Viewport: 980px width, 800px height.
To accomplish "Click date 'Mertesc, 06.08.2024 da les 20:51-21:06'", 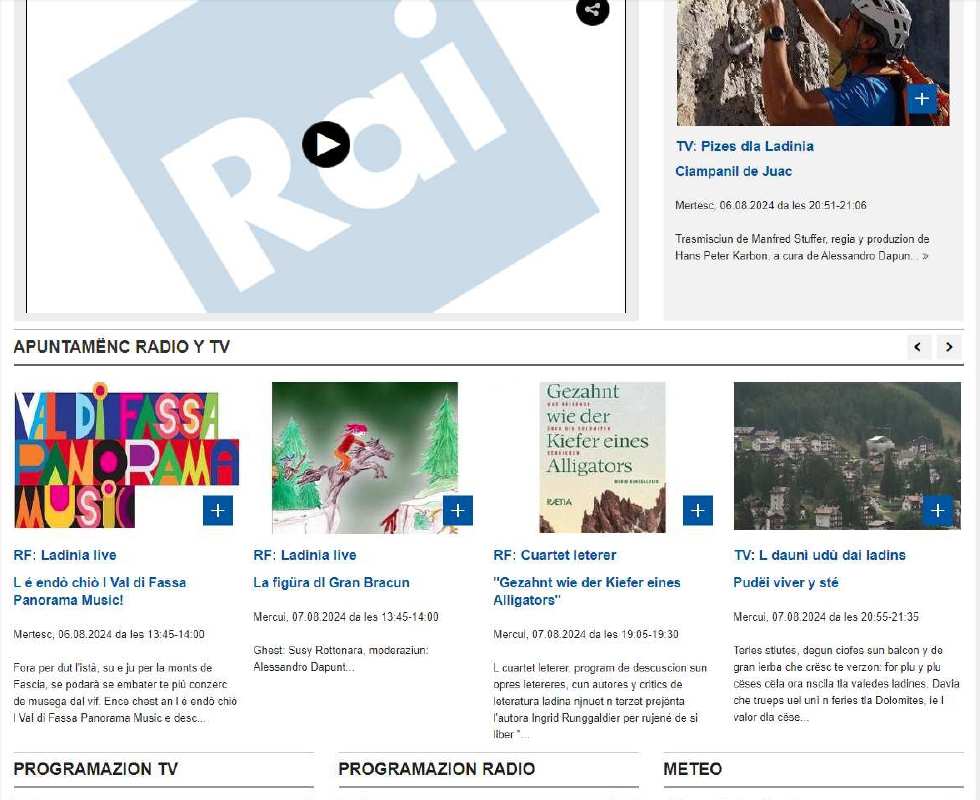I will [771, 205].
